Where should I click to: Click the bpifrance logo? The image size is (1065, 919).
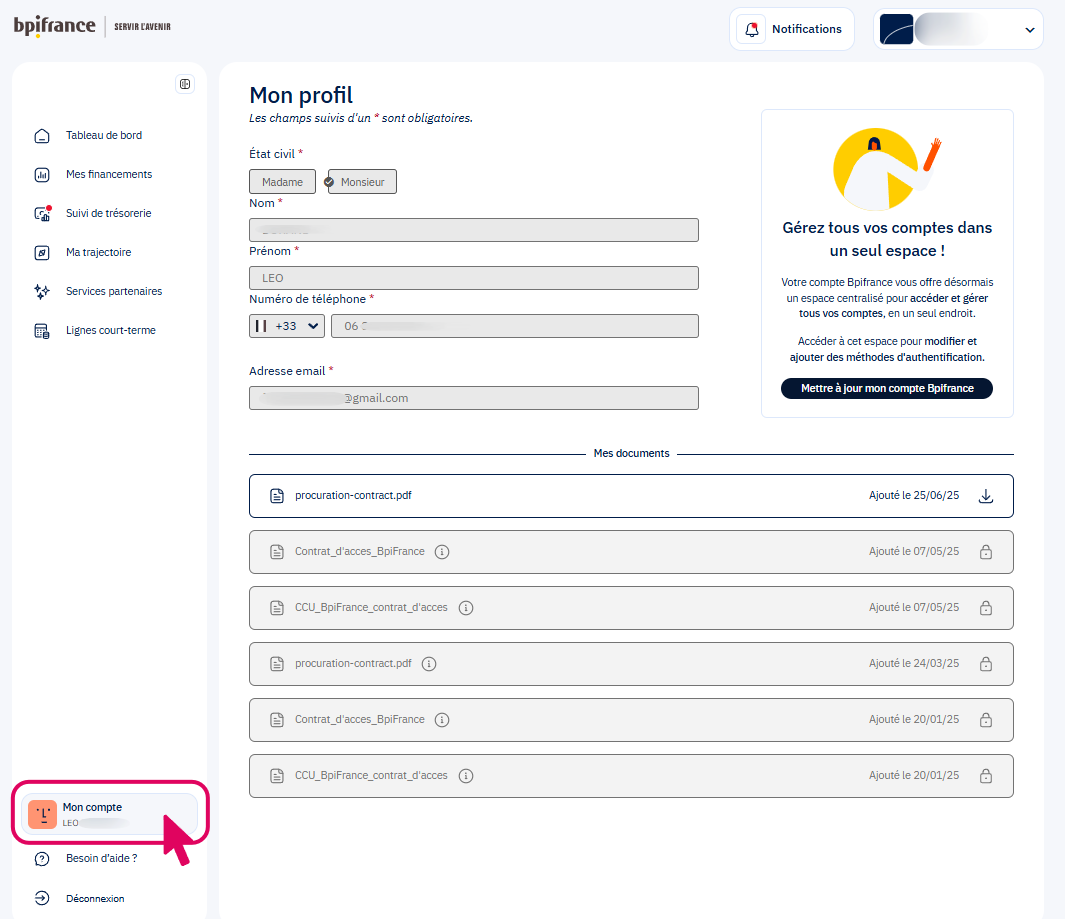click(x=55, y=26)
